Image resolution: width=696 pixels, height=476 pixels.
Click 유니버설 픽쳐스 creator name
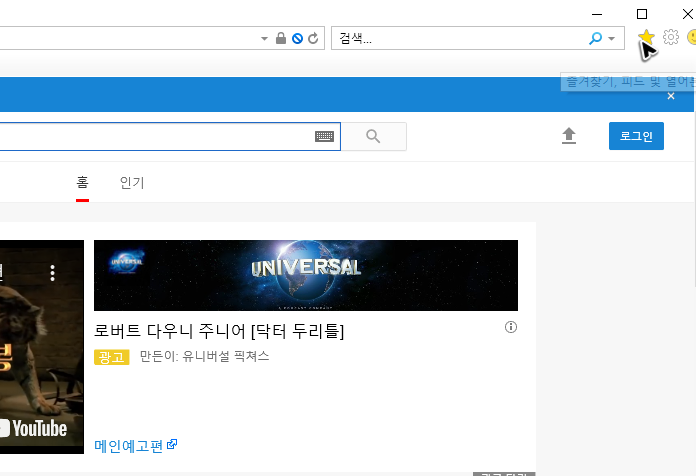[226, 356]
